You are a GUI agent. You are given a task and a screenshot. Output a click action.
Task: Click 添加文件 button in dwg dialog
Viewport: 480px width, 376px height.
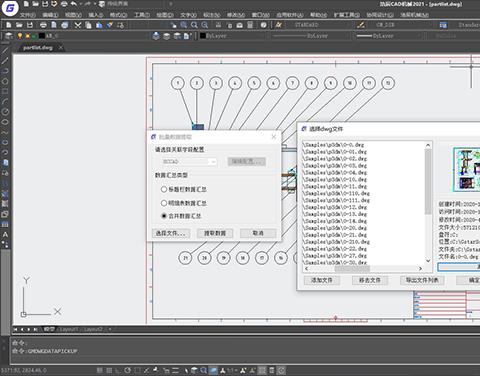(322, 280)
